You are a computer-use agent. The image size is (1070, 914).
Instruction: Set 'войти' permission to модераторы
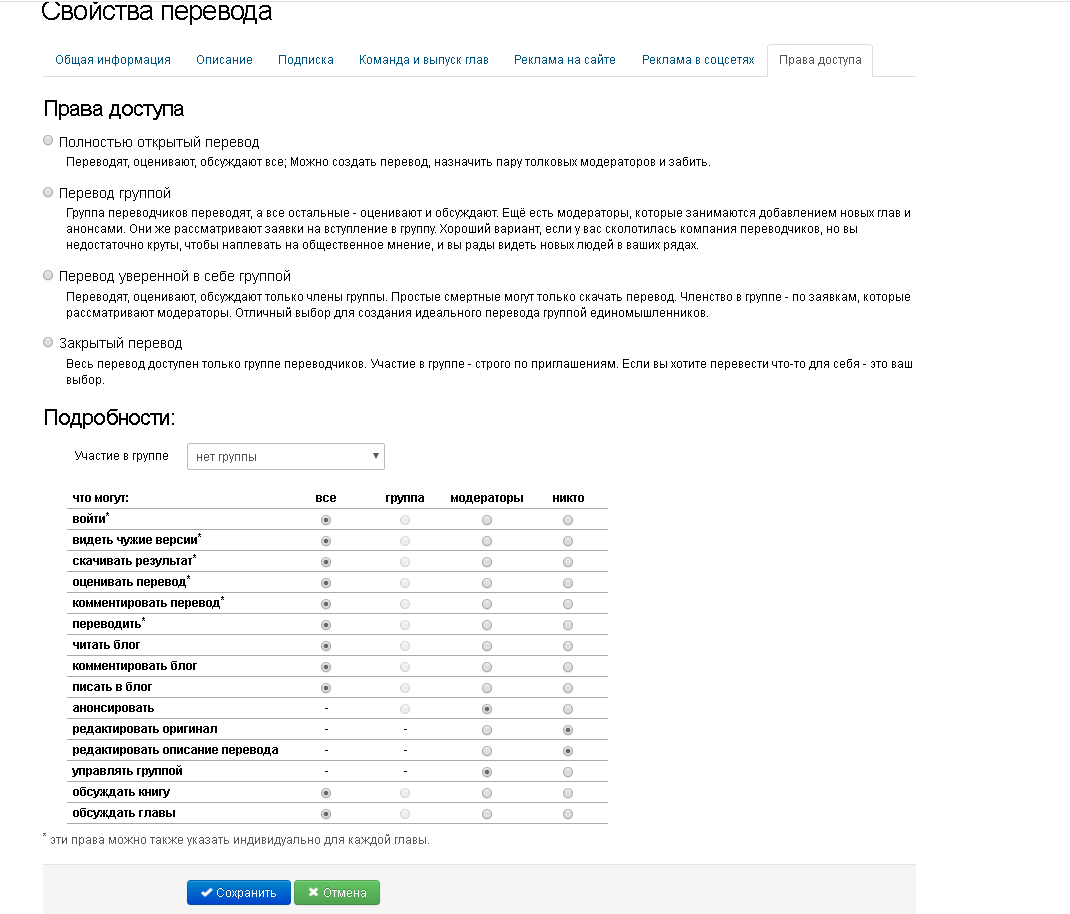tap(487, 520)
